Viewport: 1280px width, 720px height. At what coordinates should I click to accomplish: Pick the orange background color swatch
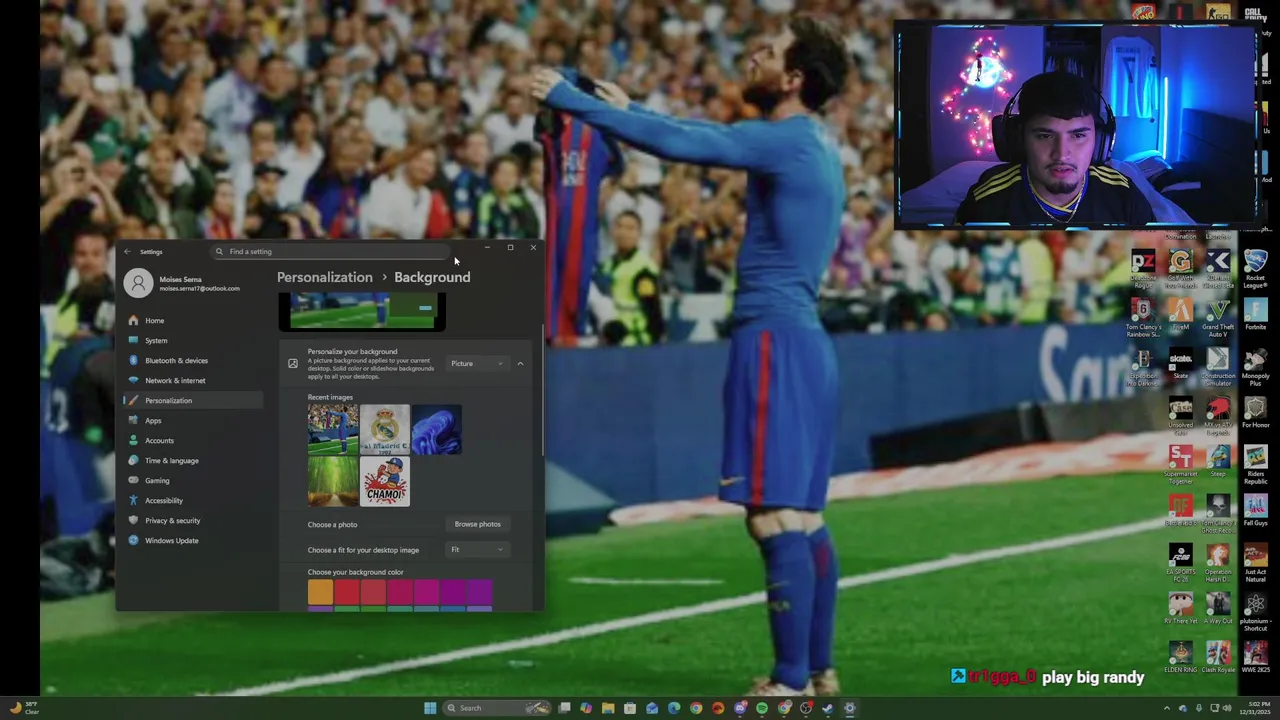click(320, 592)
